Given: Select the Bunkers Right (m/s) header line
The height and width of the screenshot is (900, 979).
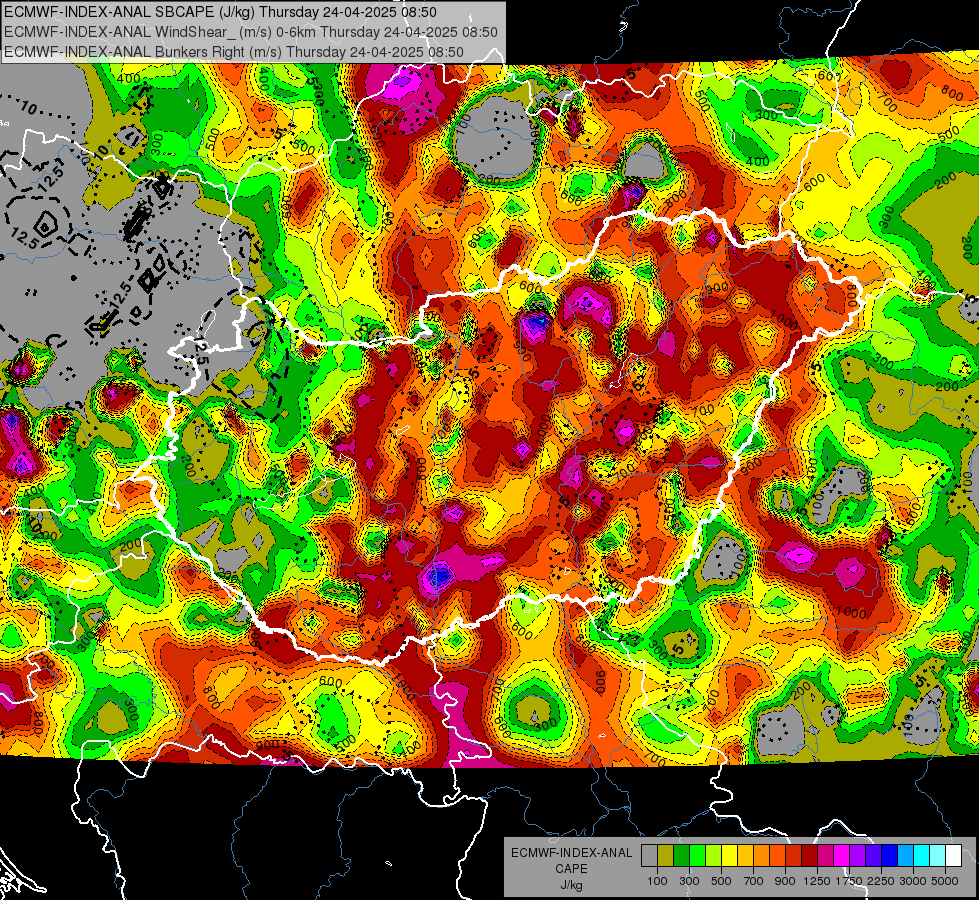Looking at the screenshot, I should point(234,52).
